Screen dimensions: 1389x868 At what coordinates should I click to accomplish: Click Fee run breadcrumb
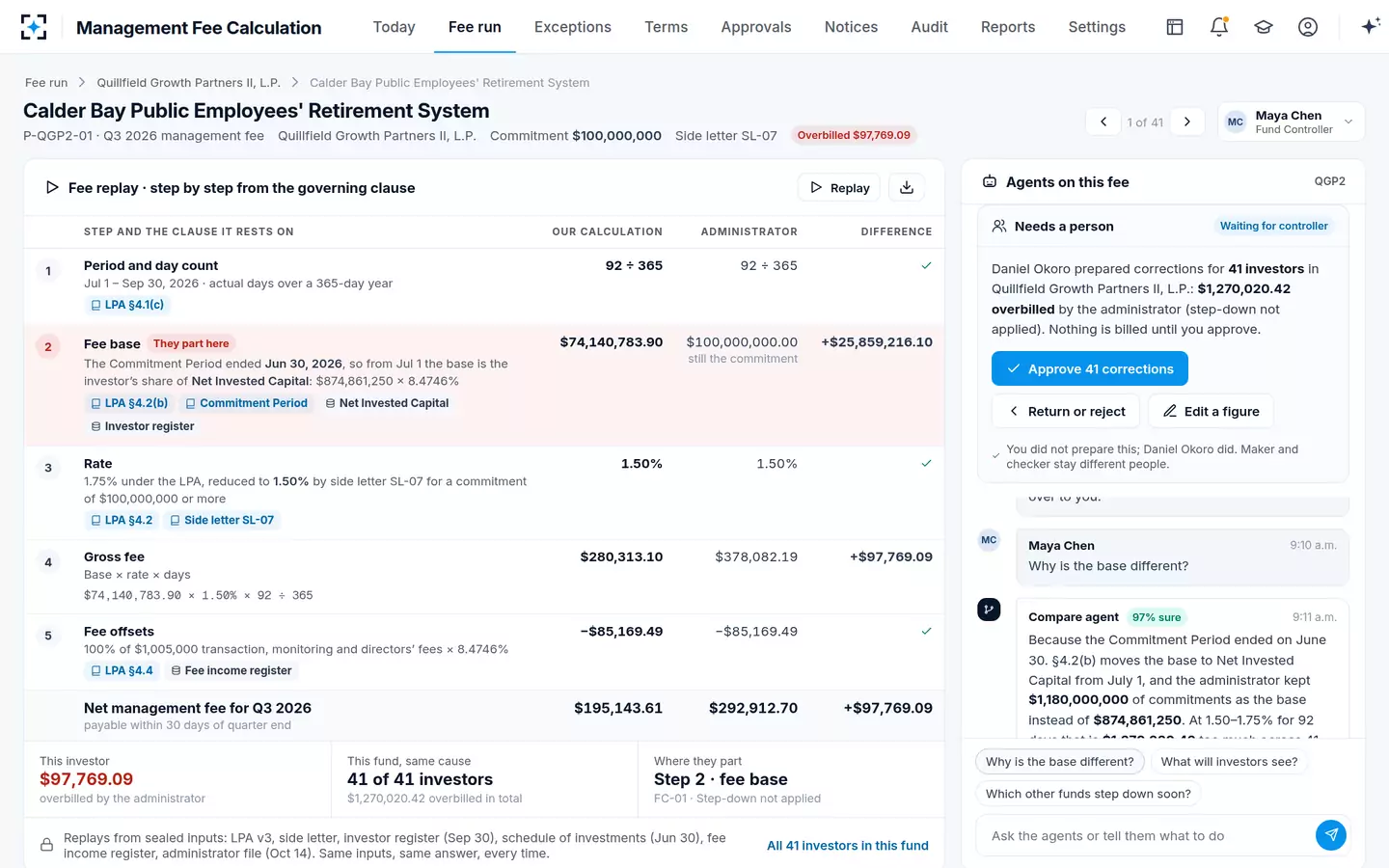(x=46, y=83)
